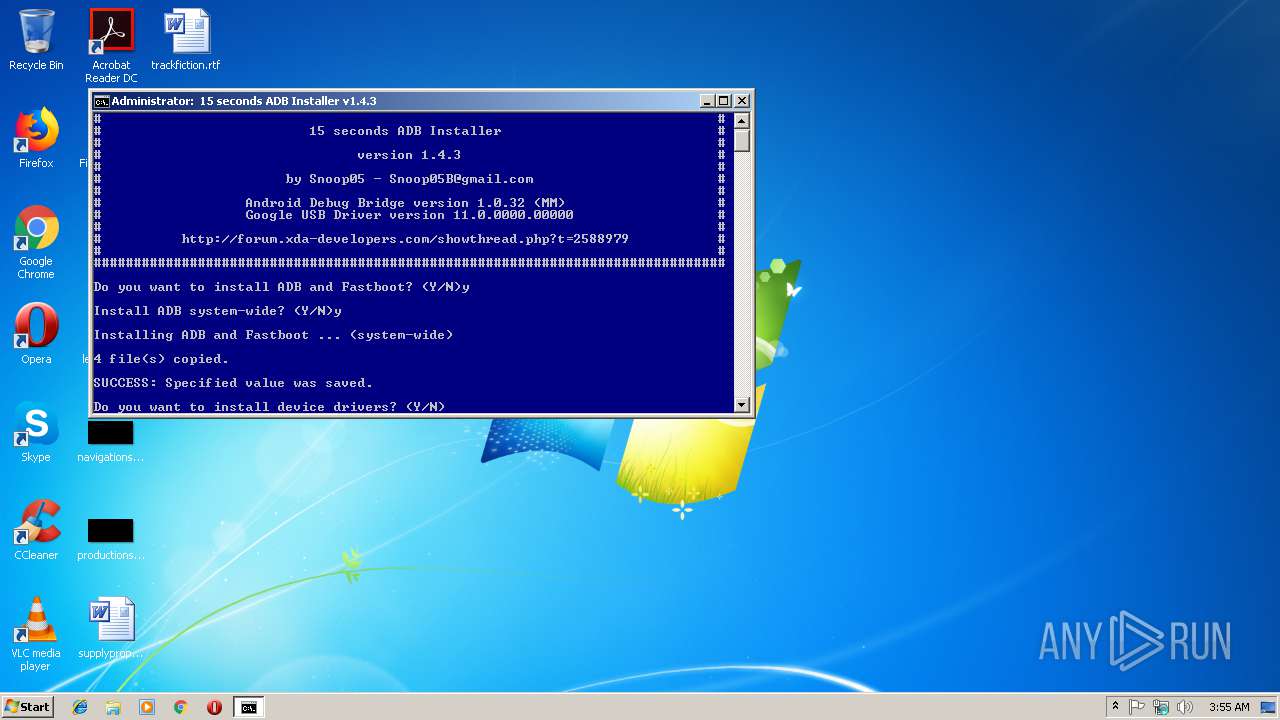Click the Snoop05B@gmail.com author line

pyautogui.click(x=409, y=179)
